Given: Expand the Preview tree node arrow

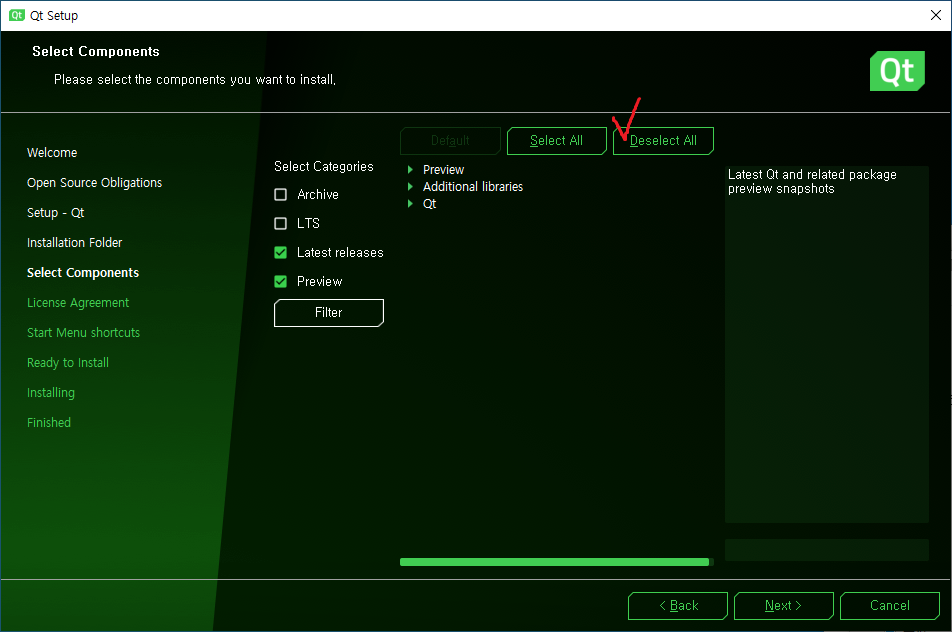Looking at the screenshot, I should pos(410,170).
